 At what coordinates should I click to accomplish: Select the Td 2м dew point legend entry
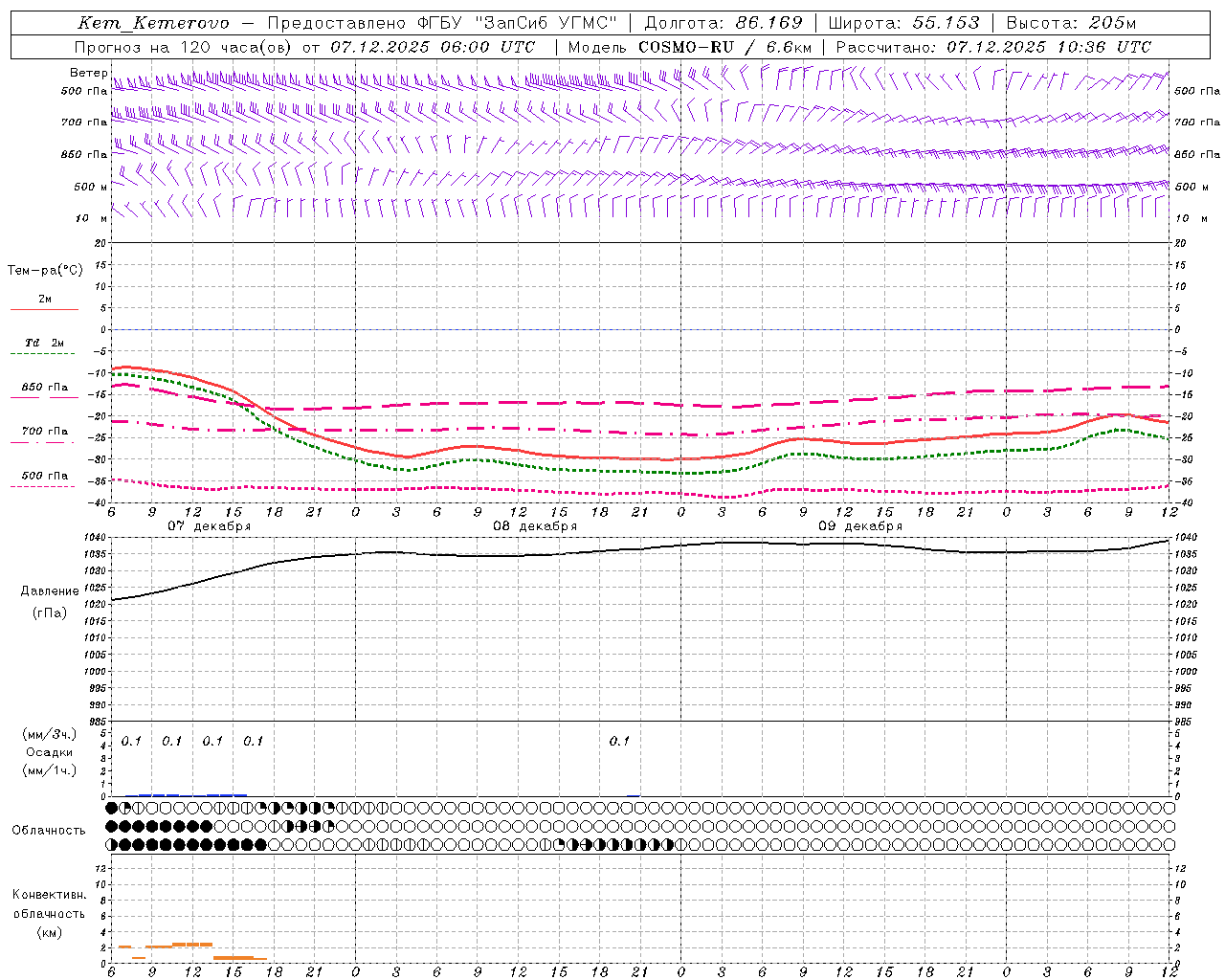(x=44, y=343)
